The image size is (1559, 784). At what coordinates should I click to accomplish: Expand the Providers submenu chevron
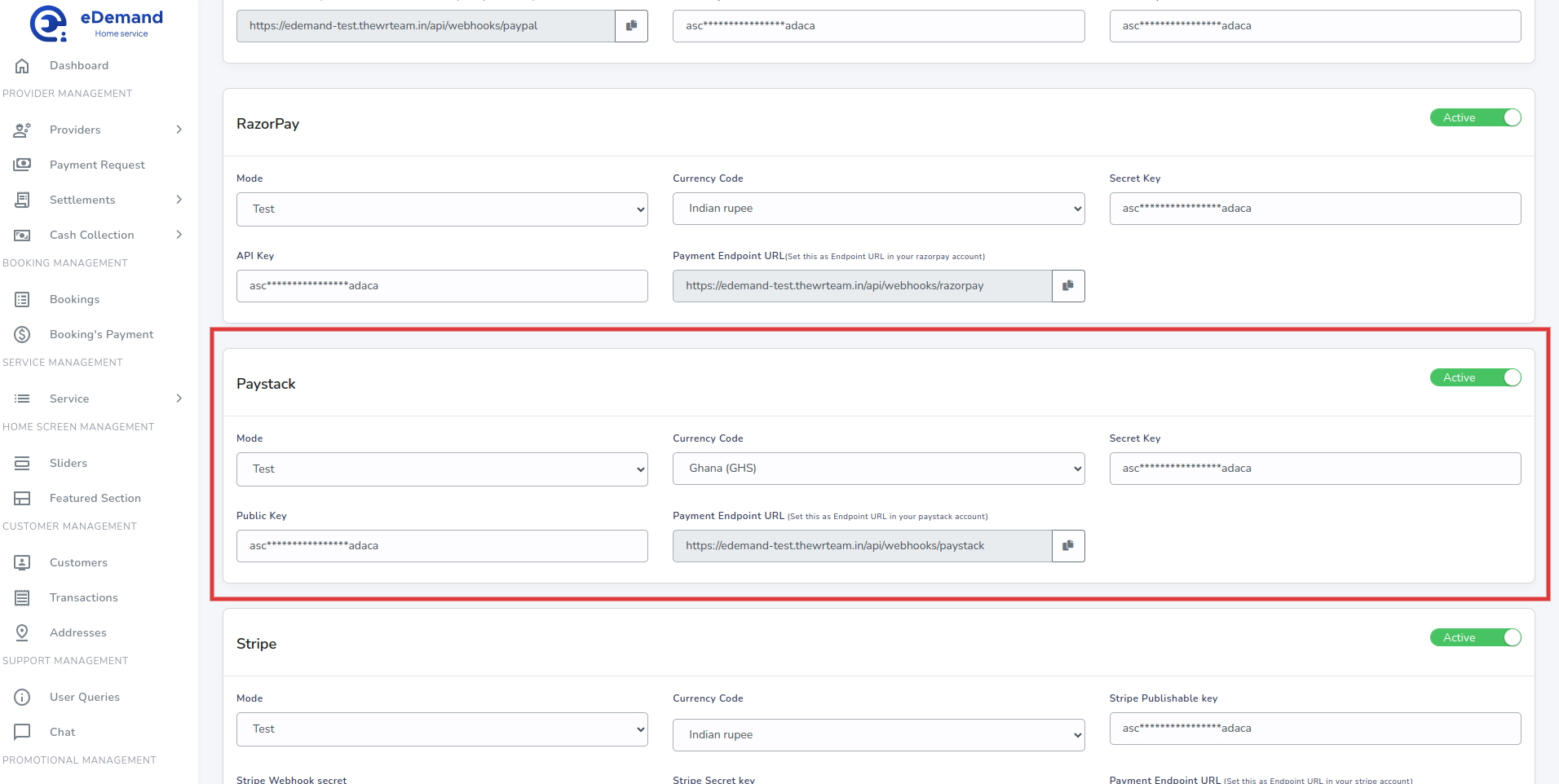[179, 130]
